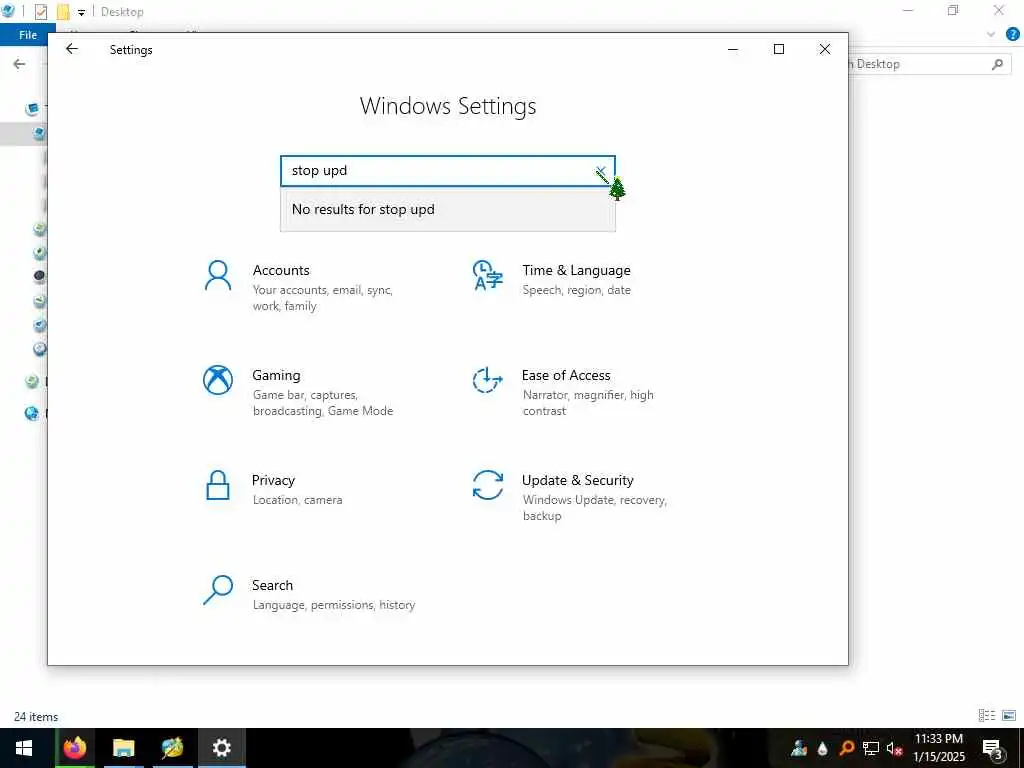Switch Explorer to large icons view

click(1009, 716)
